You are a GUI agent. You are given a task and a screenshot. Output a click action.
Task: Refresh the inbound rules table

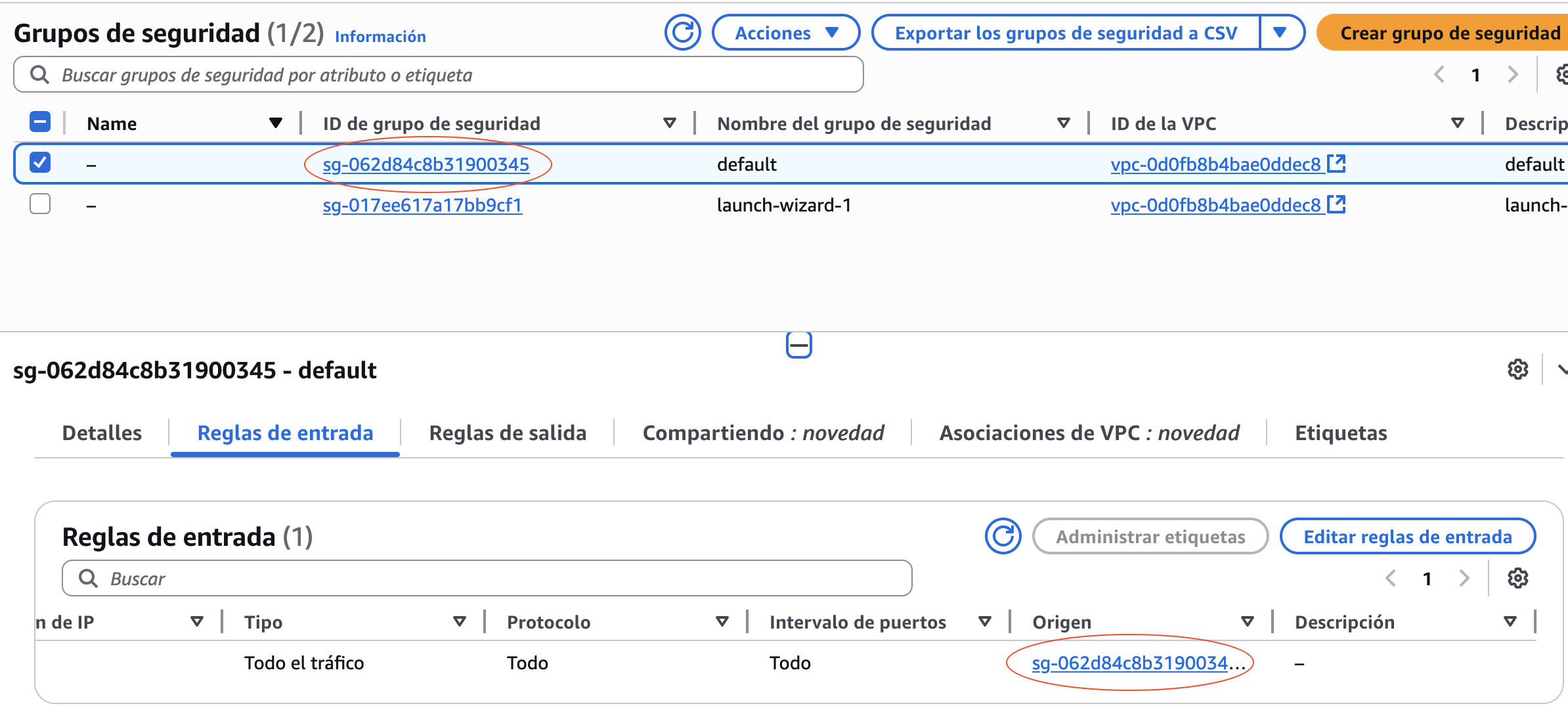pos(1003,537)
